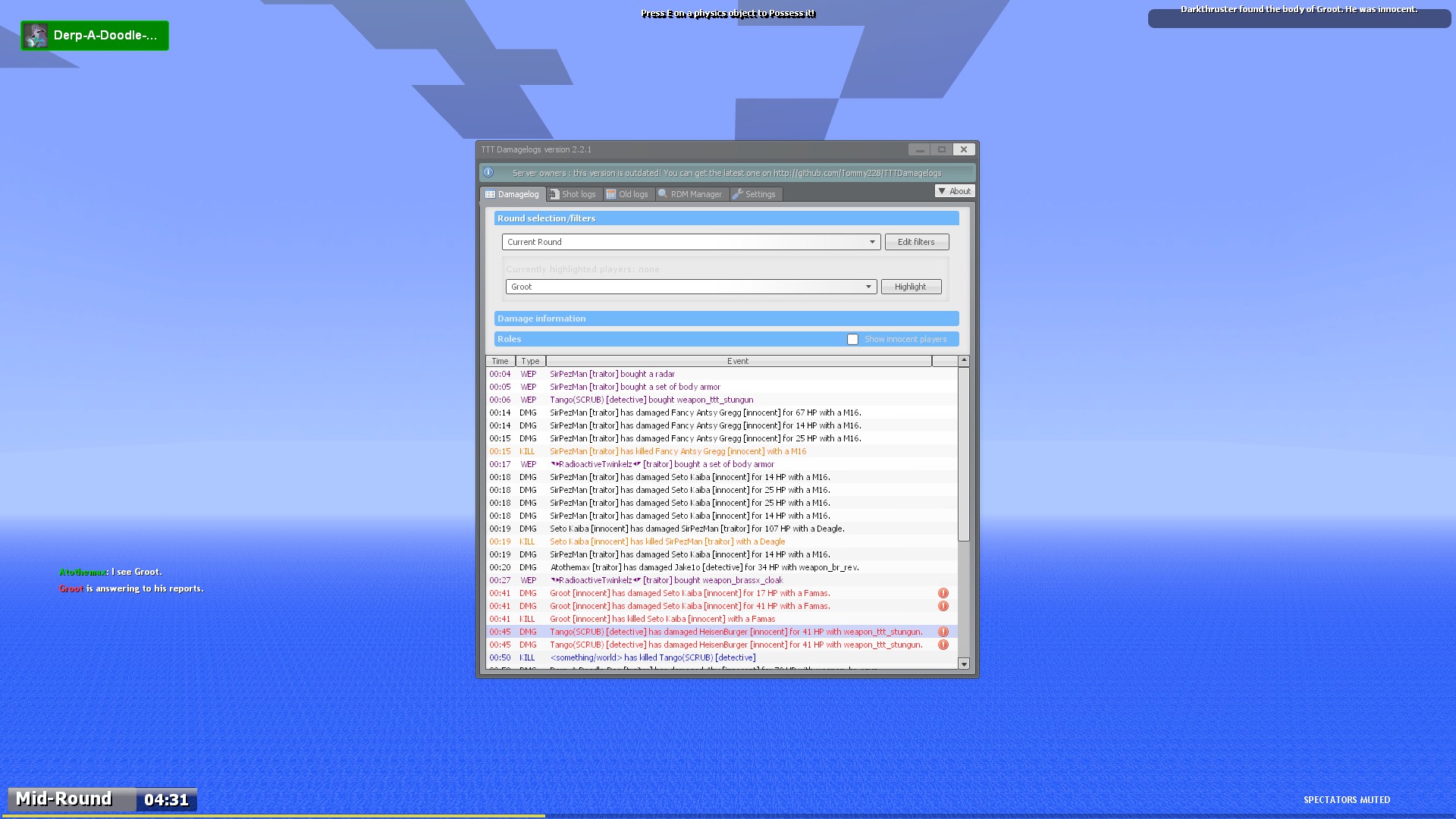1456x819 pixels.
Task: Click warning icon on 00:41 41 HP Famas row
Action: (x=943, y=606)
